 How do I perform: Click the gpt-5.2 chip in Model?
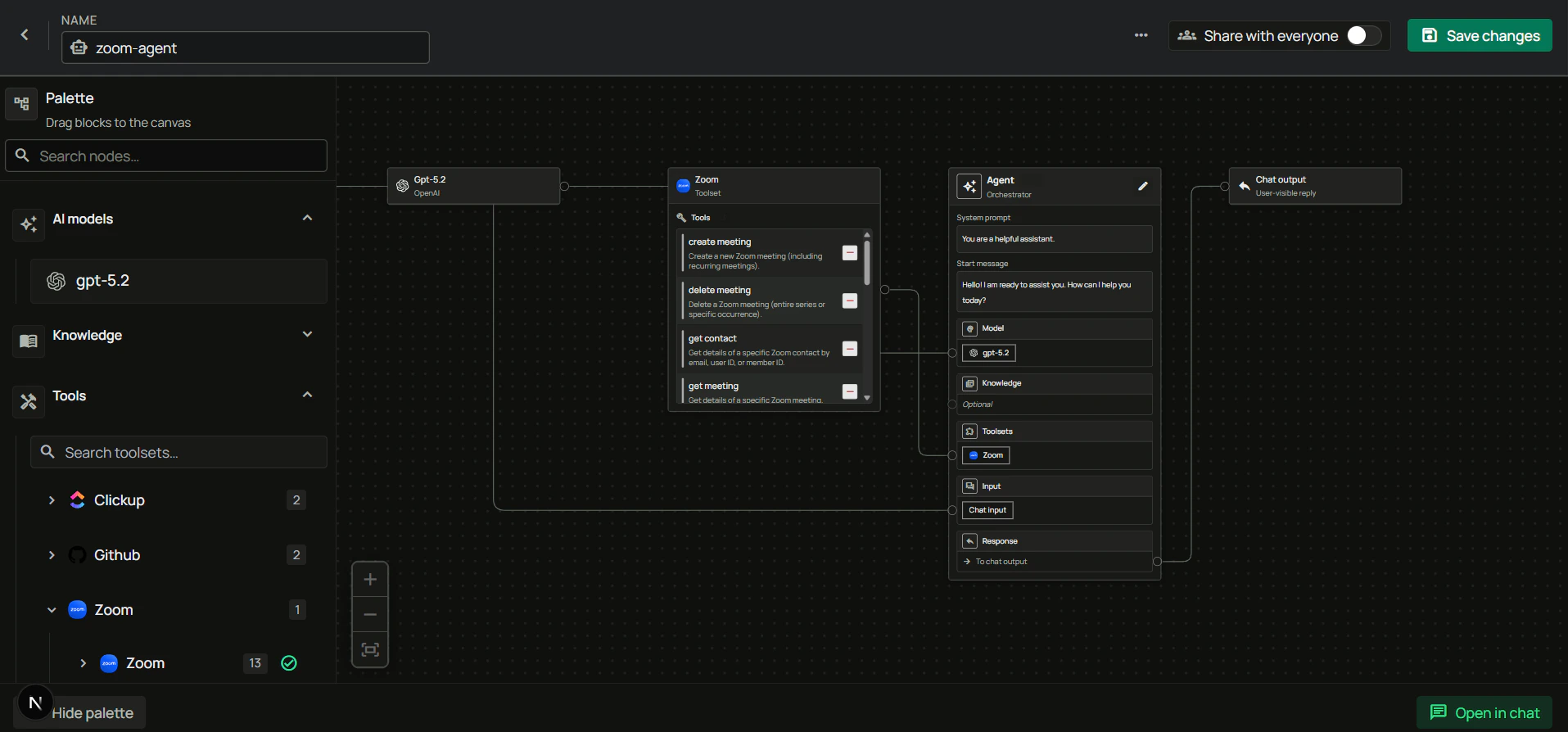(988, 353)
